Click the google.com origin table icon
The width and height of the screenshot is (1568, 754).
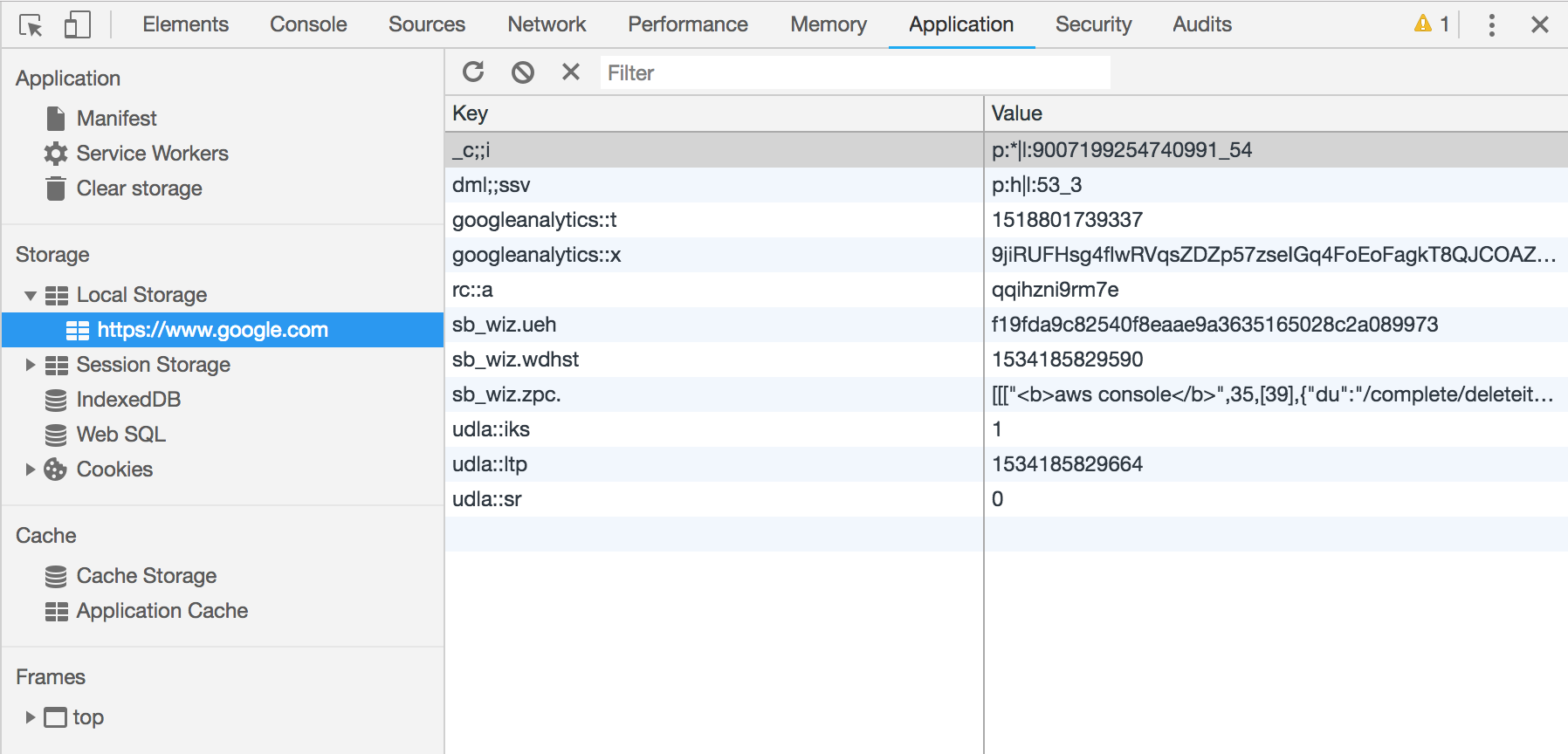pyautogui.click(x=78, y=330)
